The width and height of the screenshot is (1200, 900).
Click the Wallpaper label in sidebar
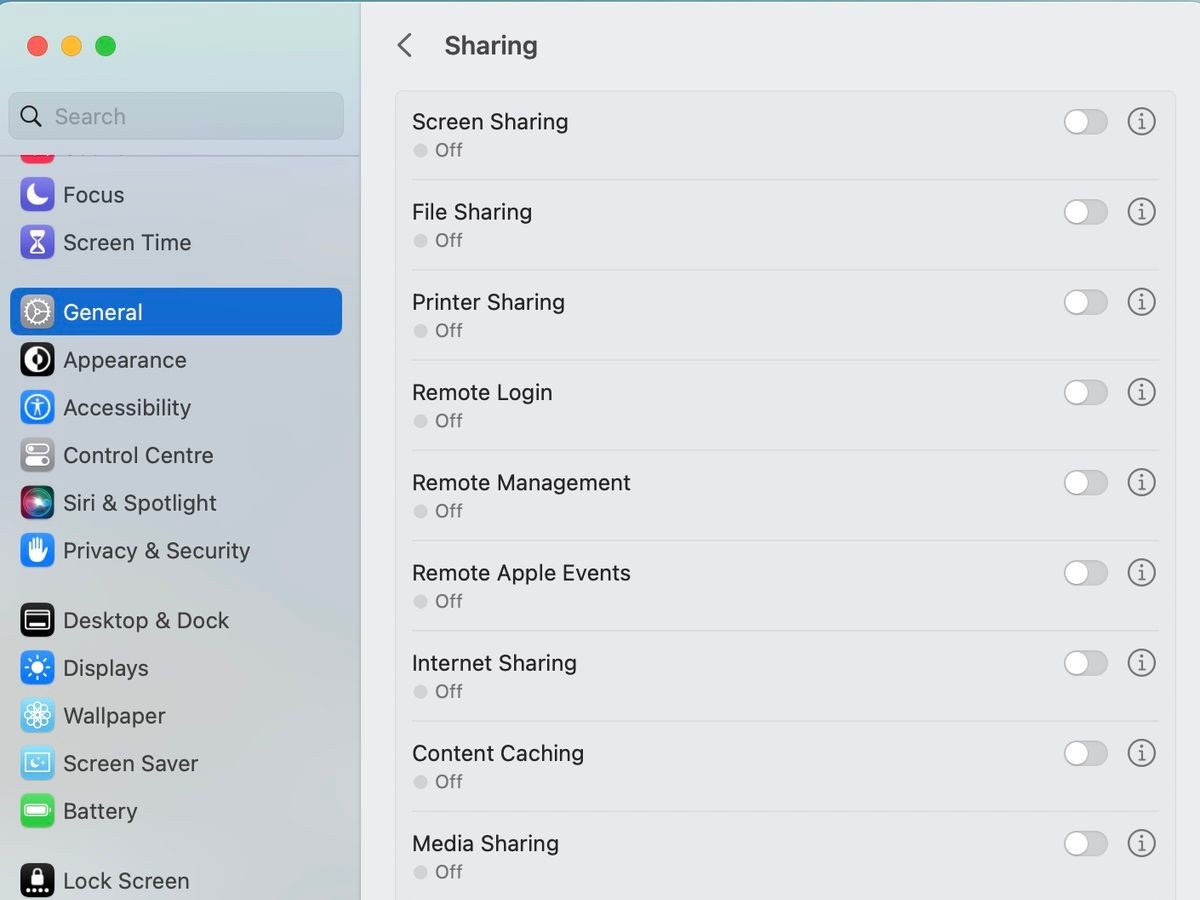(x=114, y=716)
